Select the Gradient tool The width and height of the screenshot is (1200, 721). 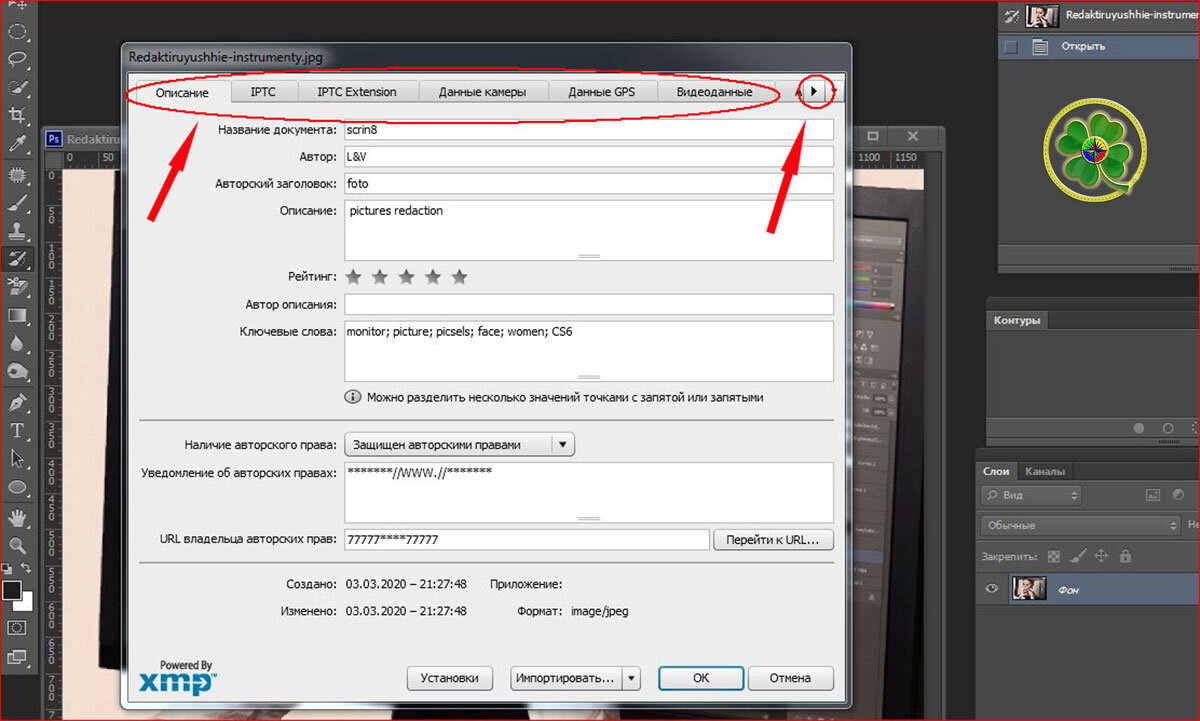pos(17,316)
